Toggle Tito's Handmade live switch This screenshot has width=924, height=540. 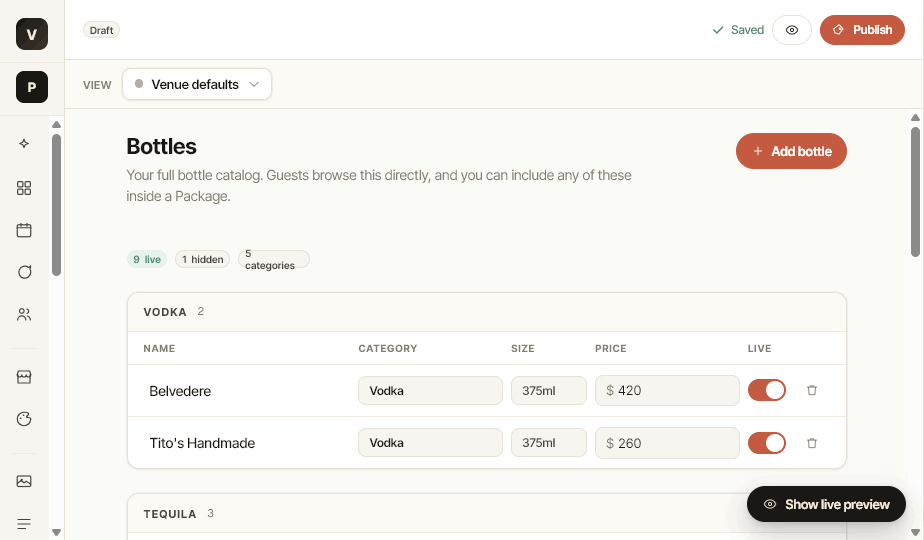click(767, 443)
